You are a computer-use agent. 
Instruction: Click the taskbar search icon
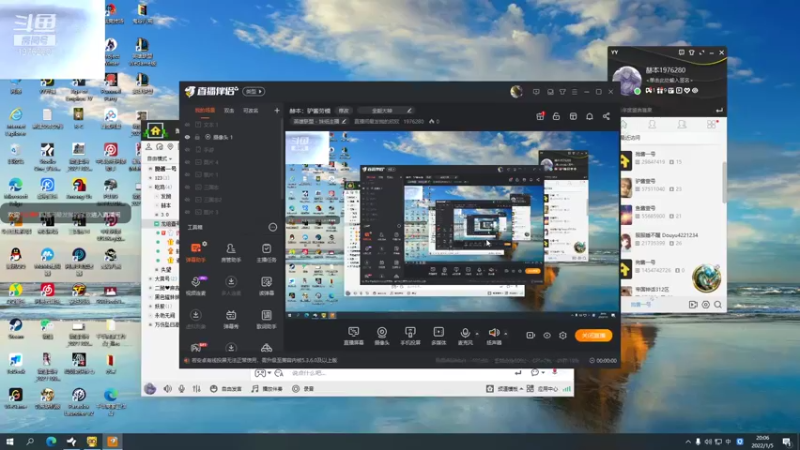tap(30, 441)
